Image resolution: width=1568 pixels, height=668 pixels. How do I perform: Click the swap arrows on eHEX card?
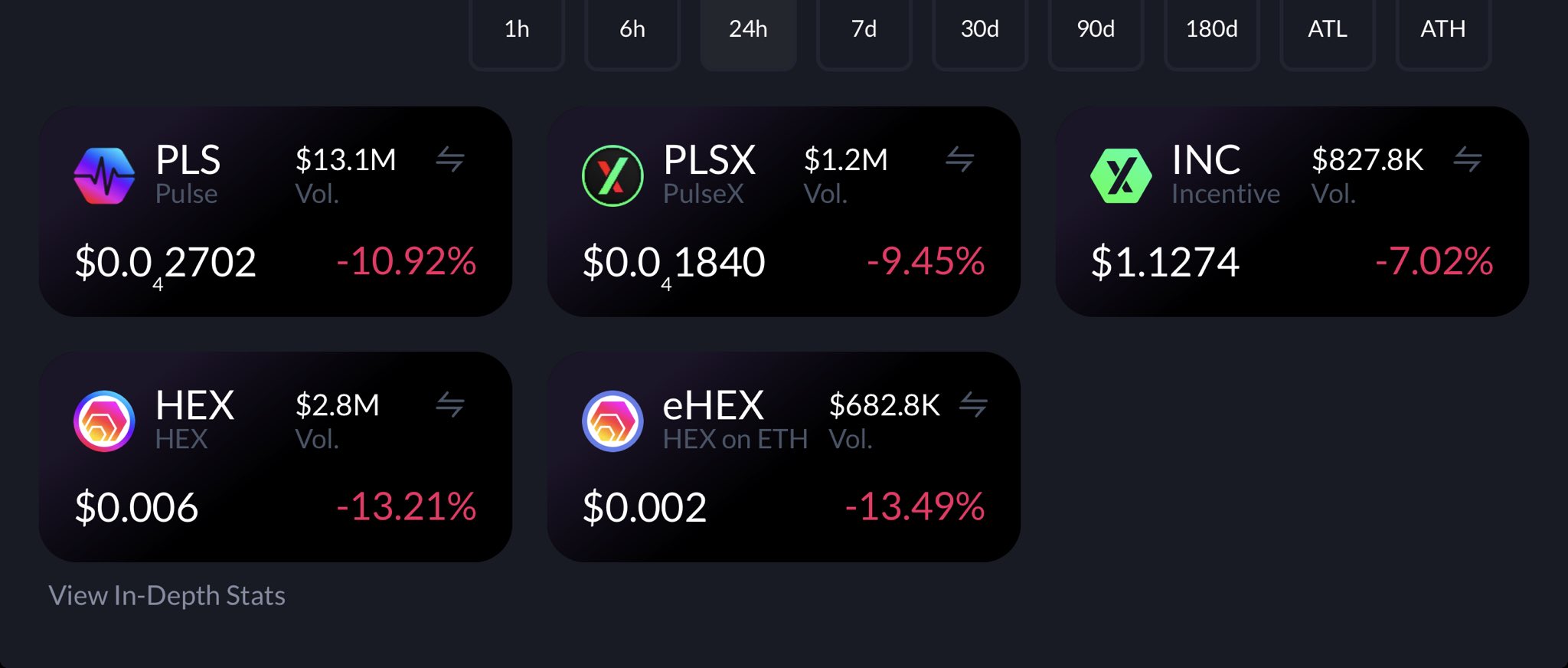(973, 404)
